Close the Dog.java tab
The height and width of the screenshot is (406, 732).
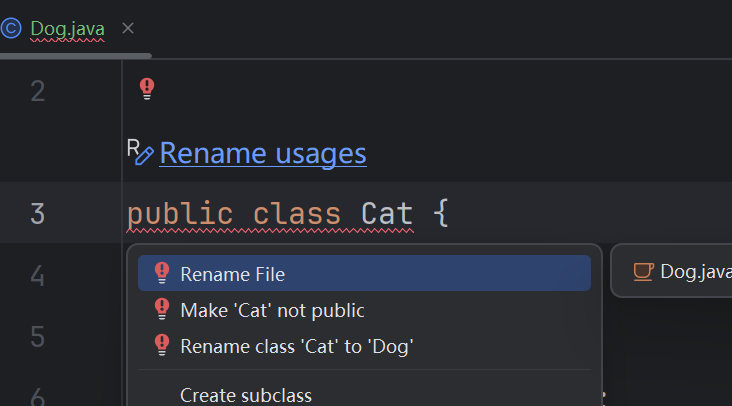[x=127, y=28]
